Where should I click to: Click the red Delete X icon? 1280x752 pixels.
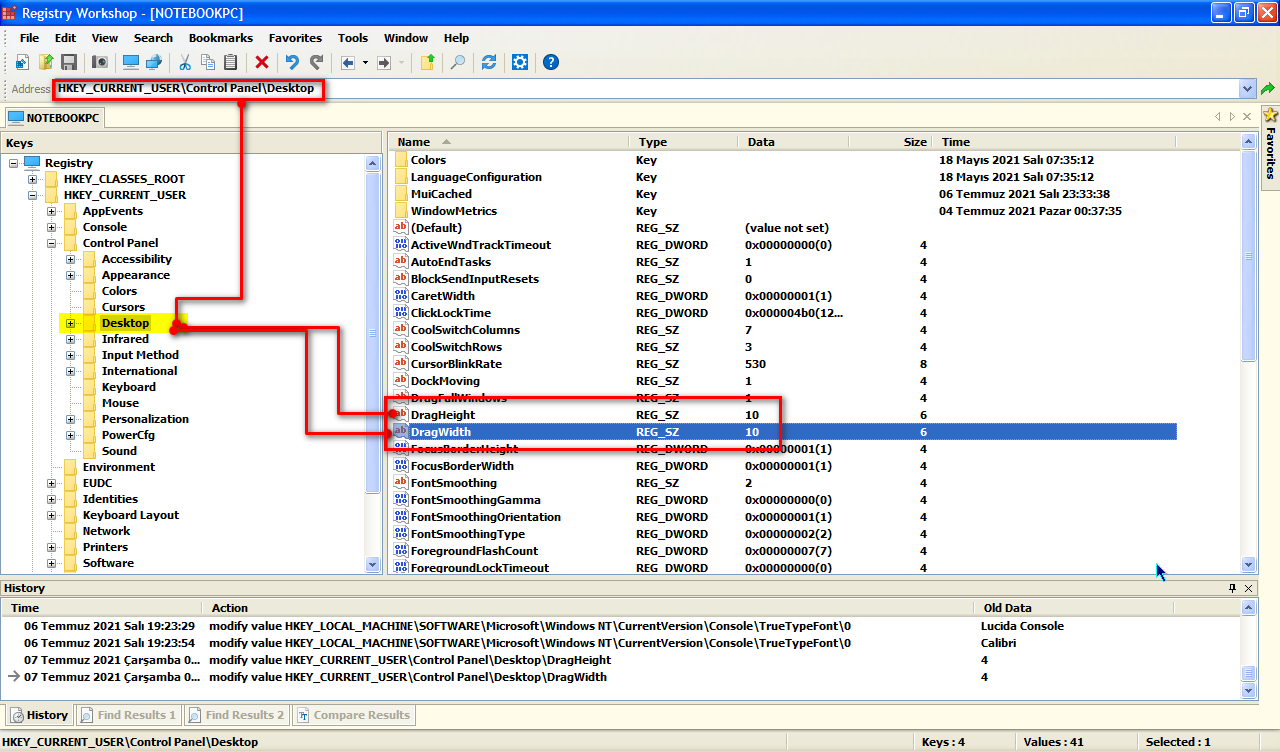[x=262, y=62]
